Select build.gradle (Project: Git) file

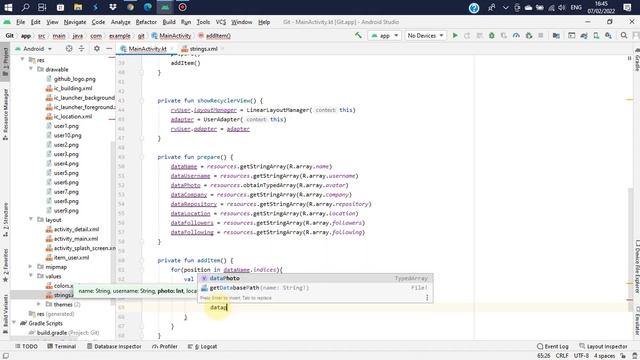coord(68,333)
